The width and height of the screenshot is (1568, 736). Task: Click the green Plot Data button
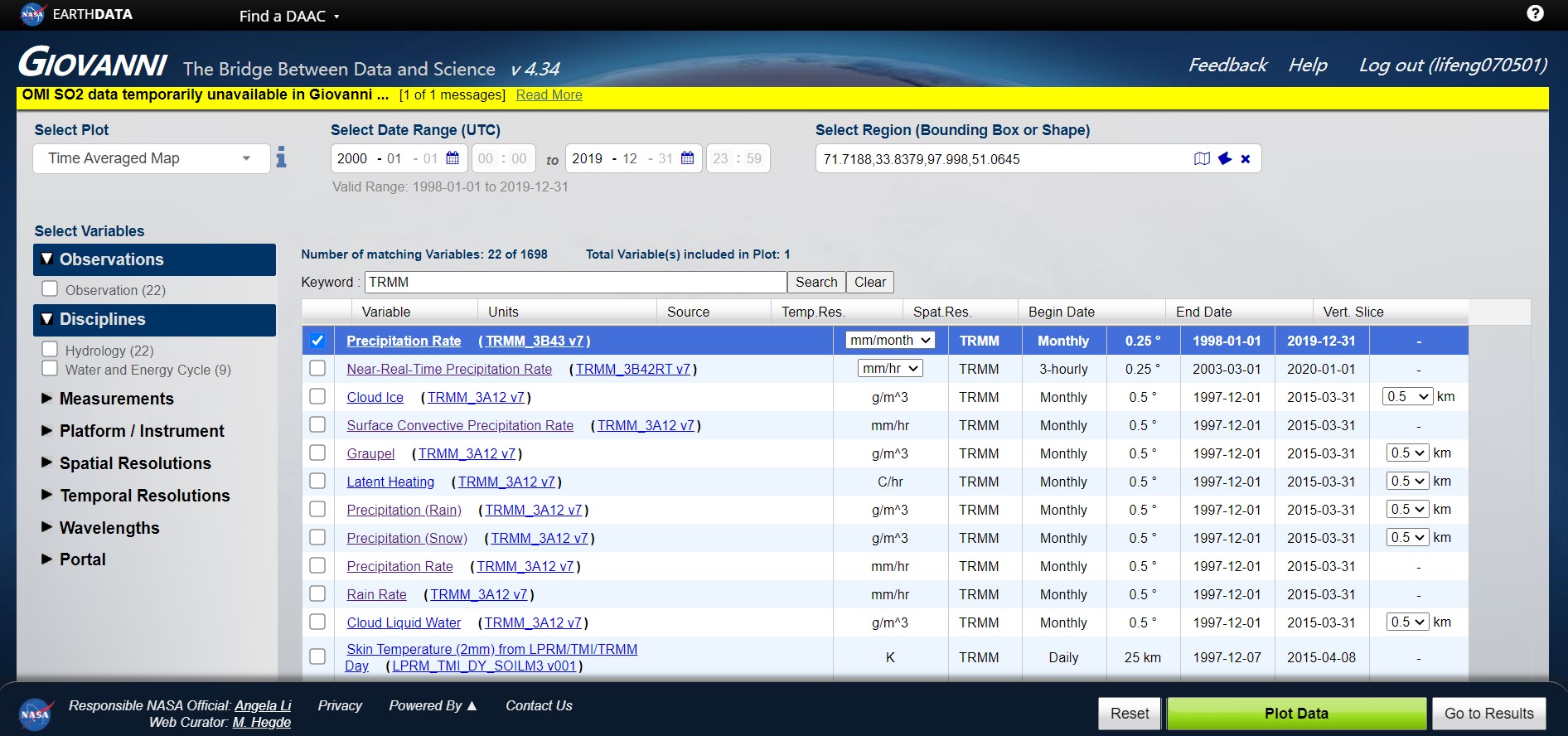[1296, 714]
